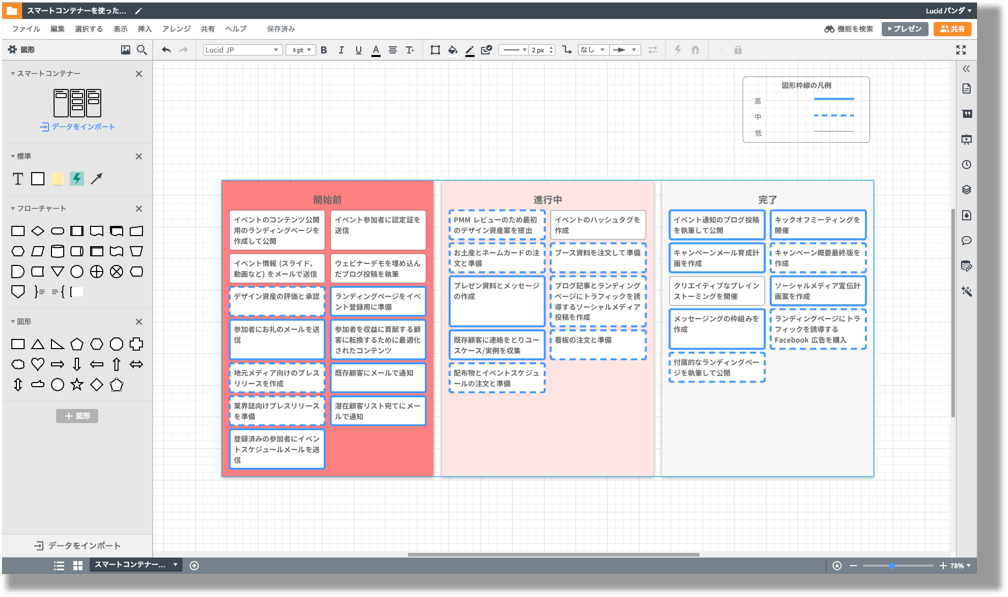Screen dimensions: 1008x597
Task: Open the revision history panel (clock icon)
Action: point(966,164)
